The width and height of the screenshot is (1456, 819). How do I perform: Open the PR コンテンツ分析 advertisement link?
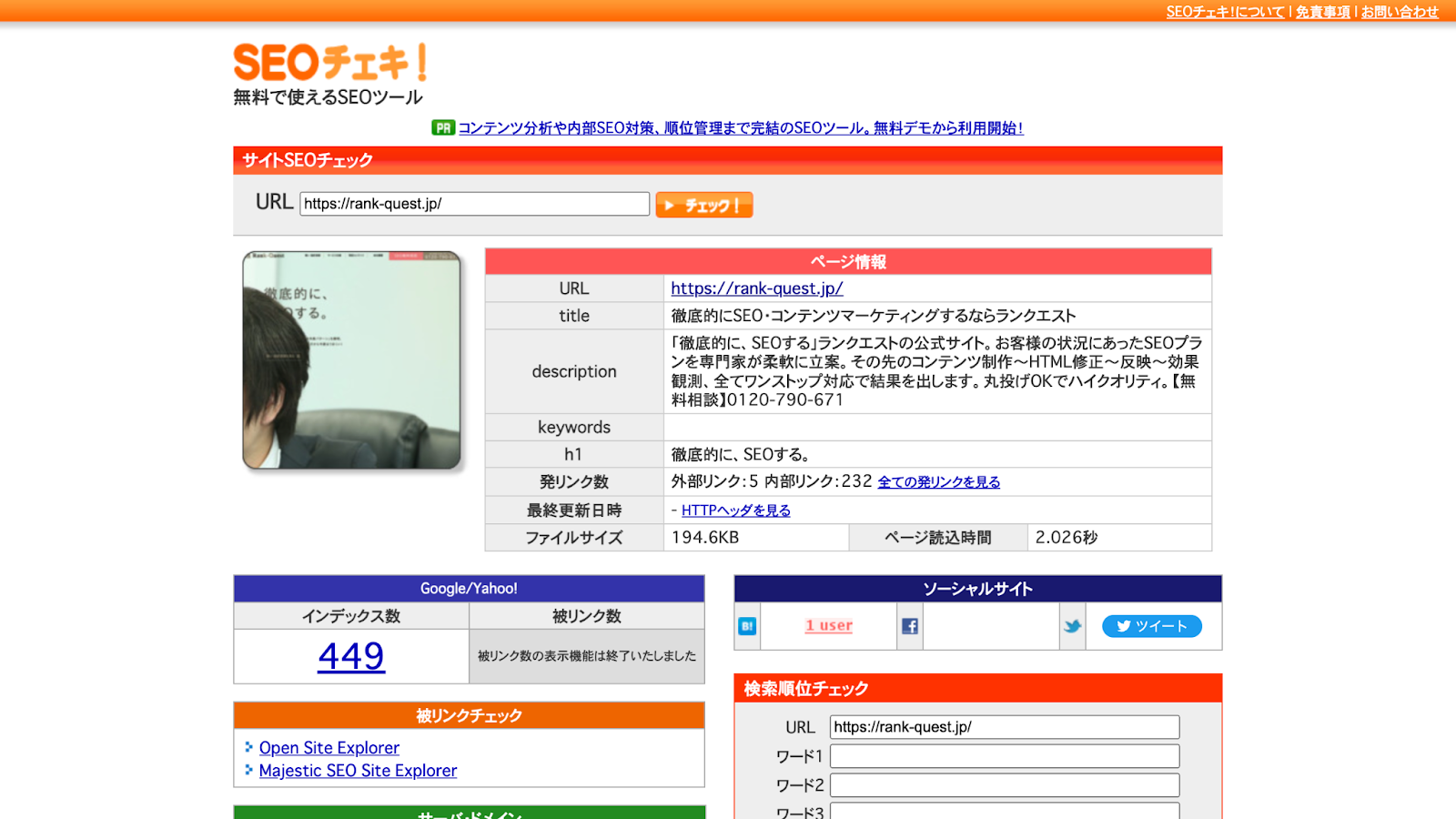click(x=741, y=128)
